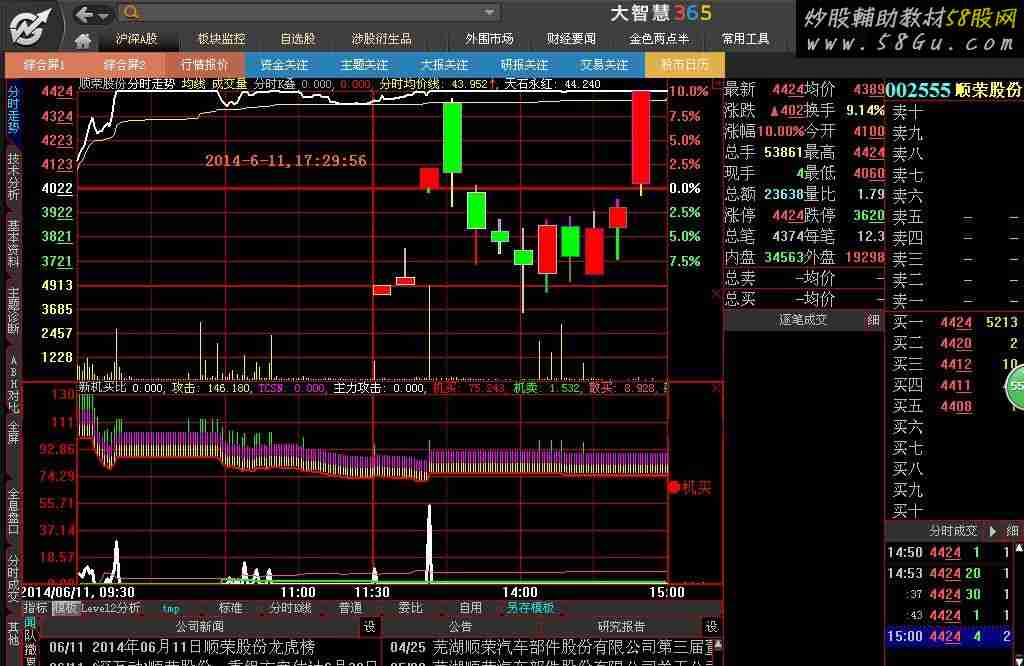Open the back-history dropdown arrow
Screen dimensions: 1024x666
[103, 14]
